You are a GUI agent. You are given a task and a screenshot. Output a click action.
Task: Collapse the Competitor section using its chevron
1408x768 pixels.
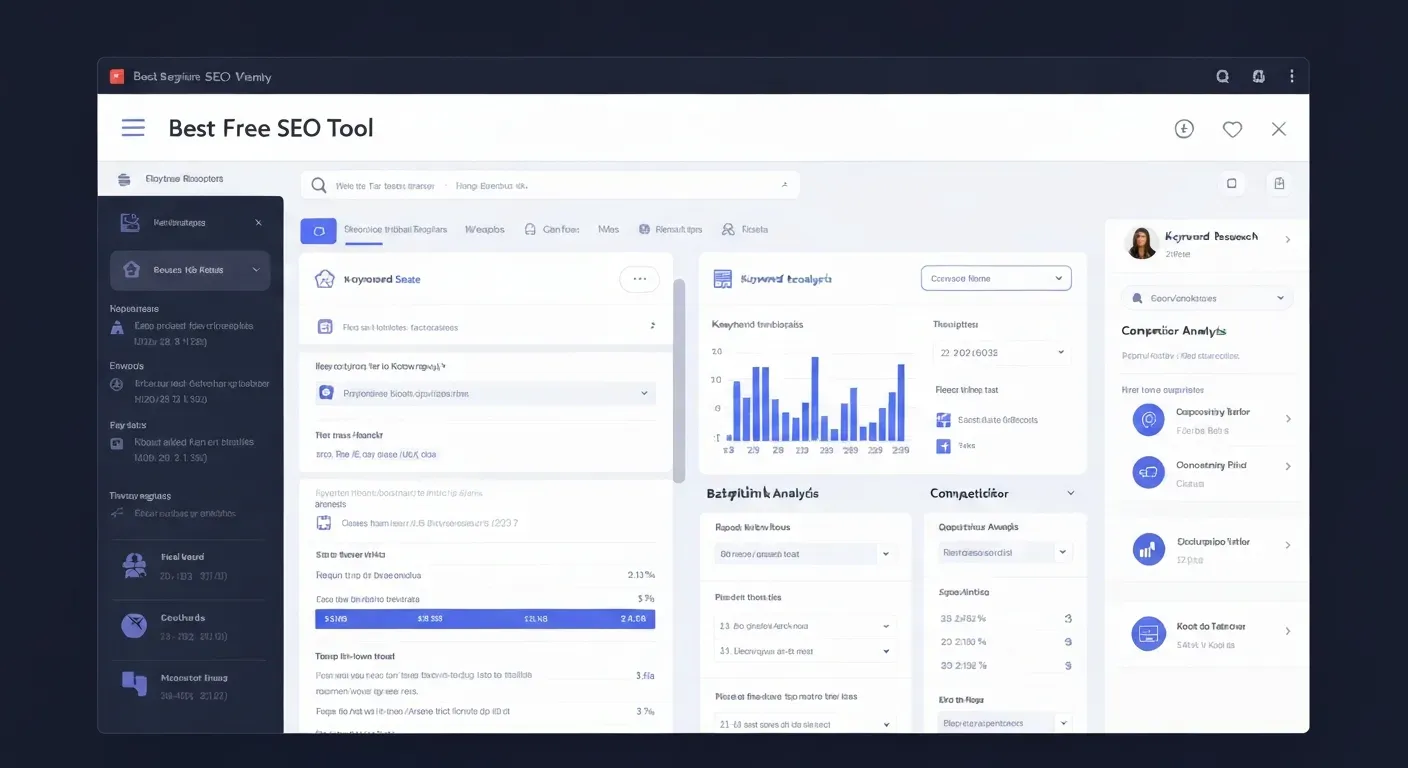1069,493
